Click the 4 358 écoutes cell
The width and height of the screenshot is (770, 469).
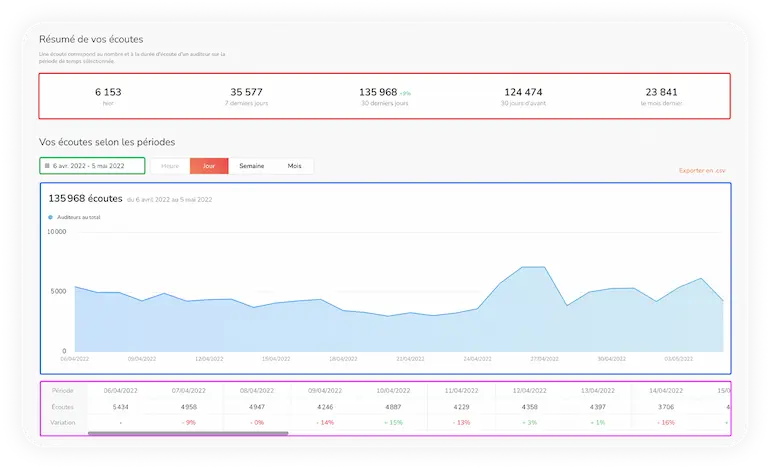click(x=529, y=407)
